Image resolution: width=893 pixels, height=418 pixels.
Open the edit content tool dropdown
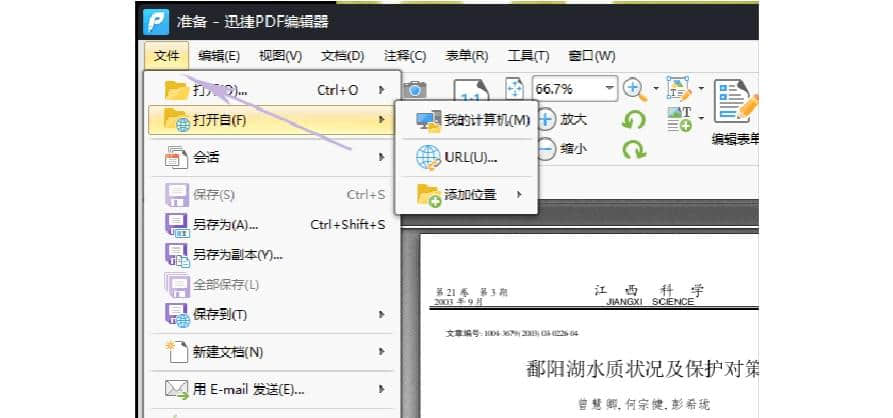[701, 88]
